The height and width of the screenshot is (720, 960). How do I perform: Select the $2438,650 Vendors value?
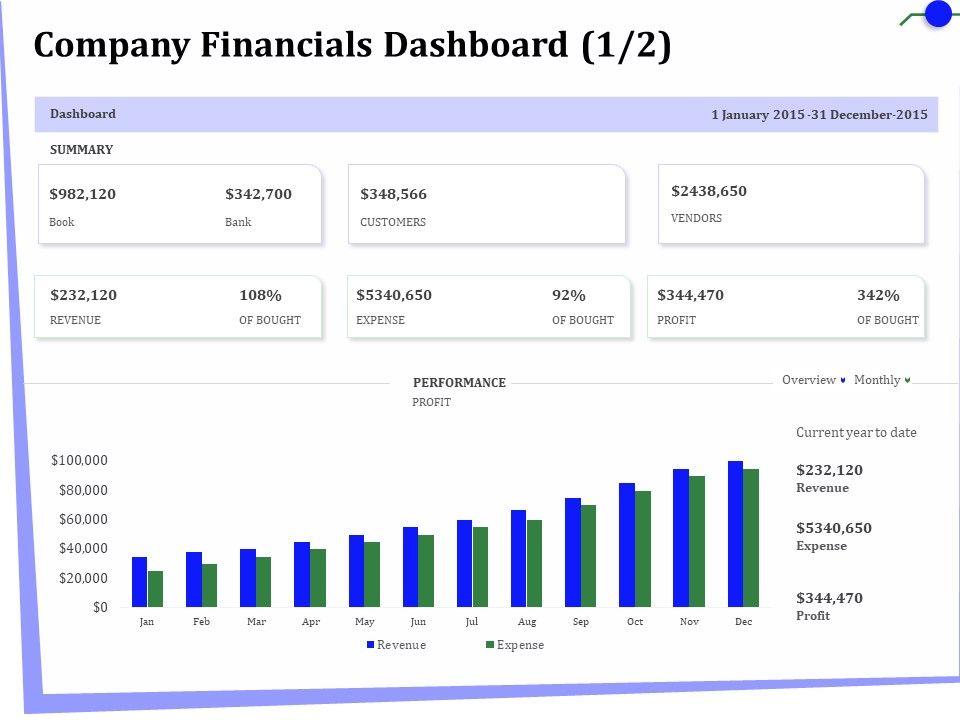coord(709,191)
